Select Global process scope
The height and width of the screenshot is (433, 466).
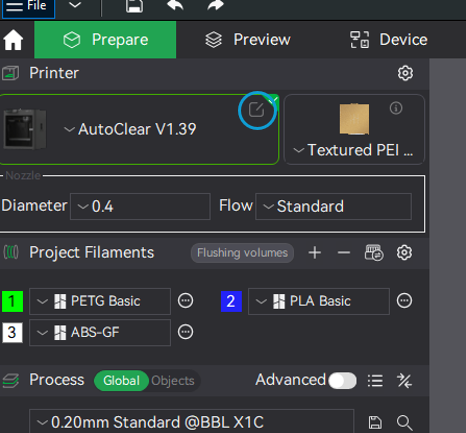121,381
